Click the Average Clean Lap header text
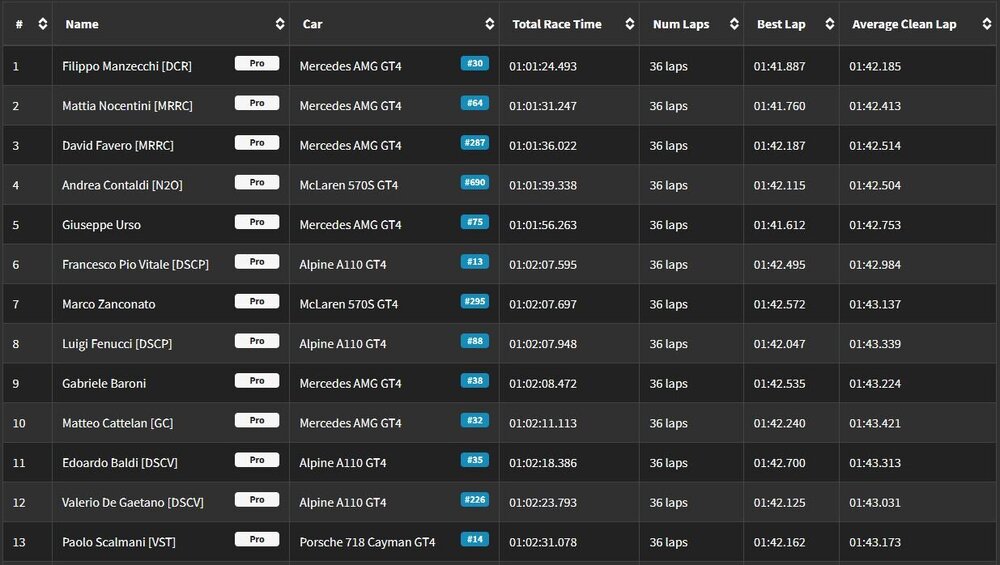The width and height of the screenshot is (1000, 565). point(904,24)
